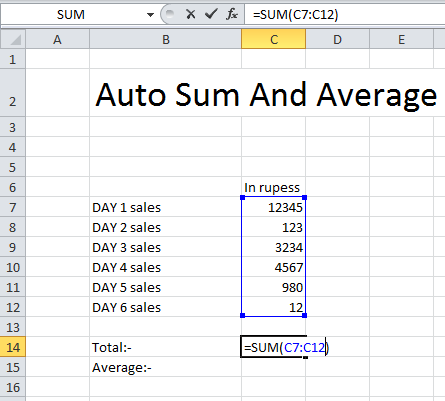Select column A header
Viewport: 445px width, 401px height.
tap(57, 39)
